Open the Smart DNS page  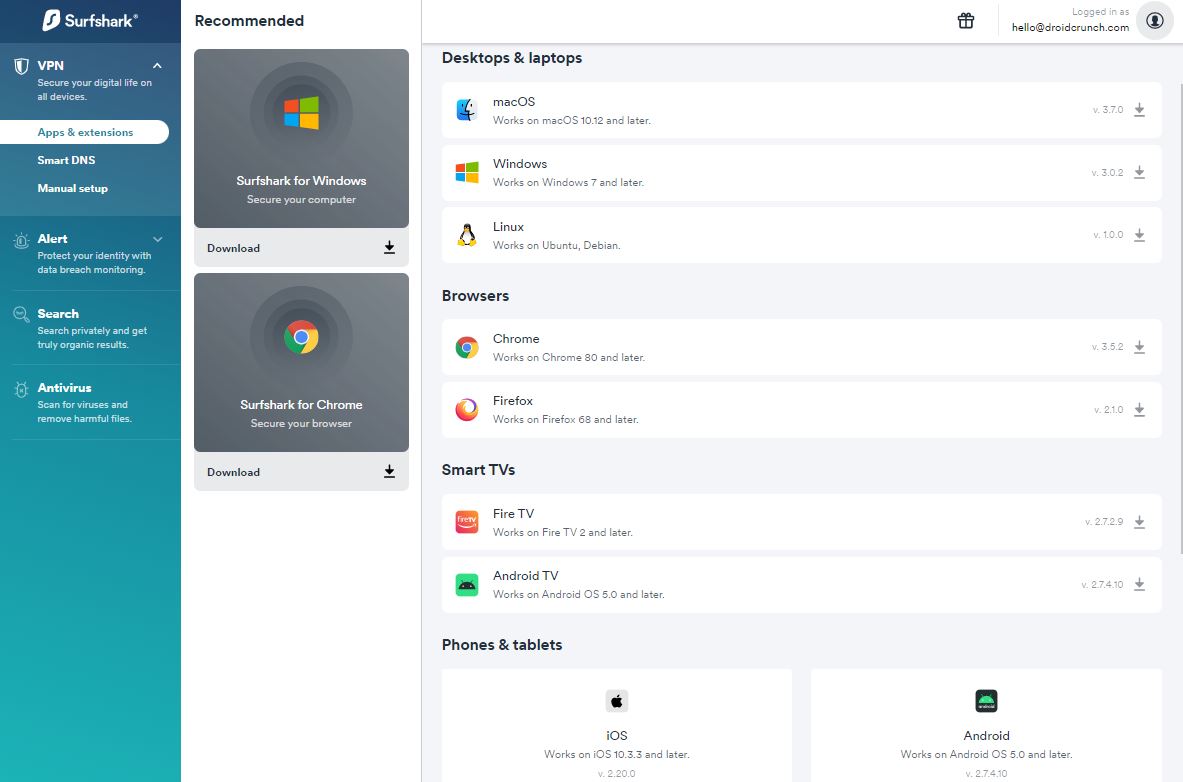tap(66, 160)
